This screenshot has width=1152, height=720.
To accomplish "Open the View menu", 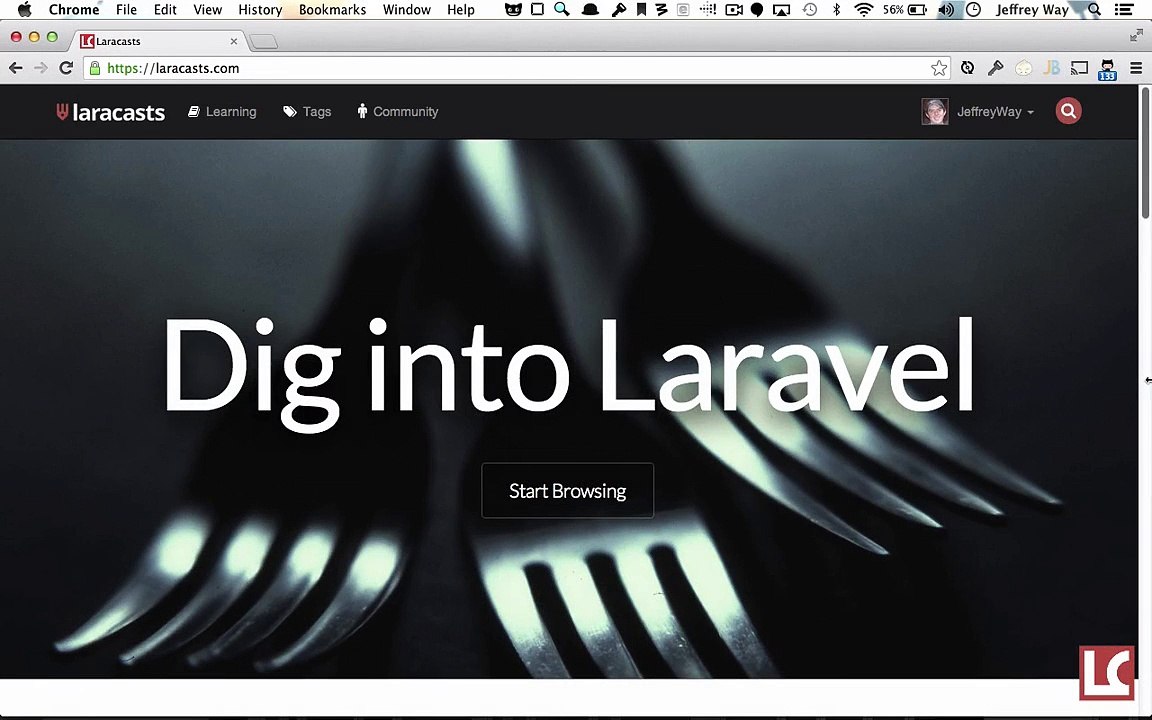I will (x=208, y=10).
